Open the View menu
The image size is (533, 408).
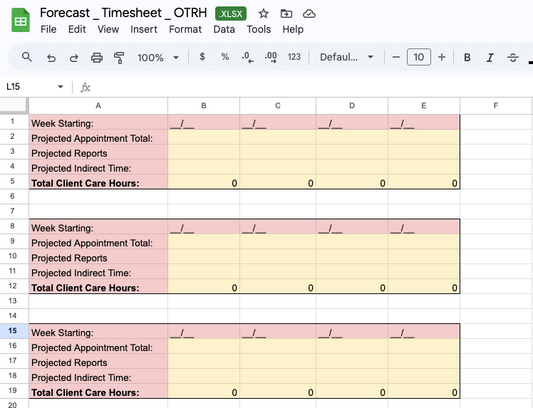click(x=108, y=29)
